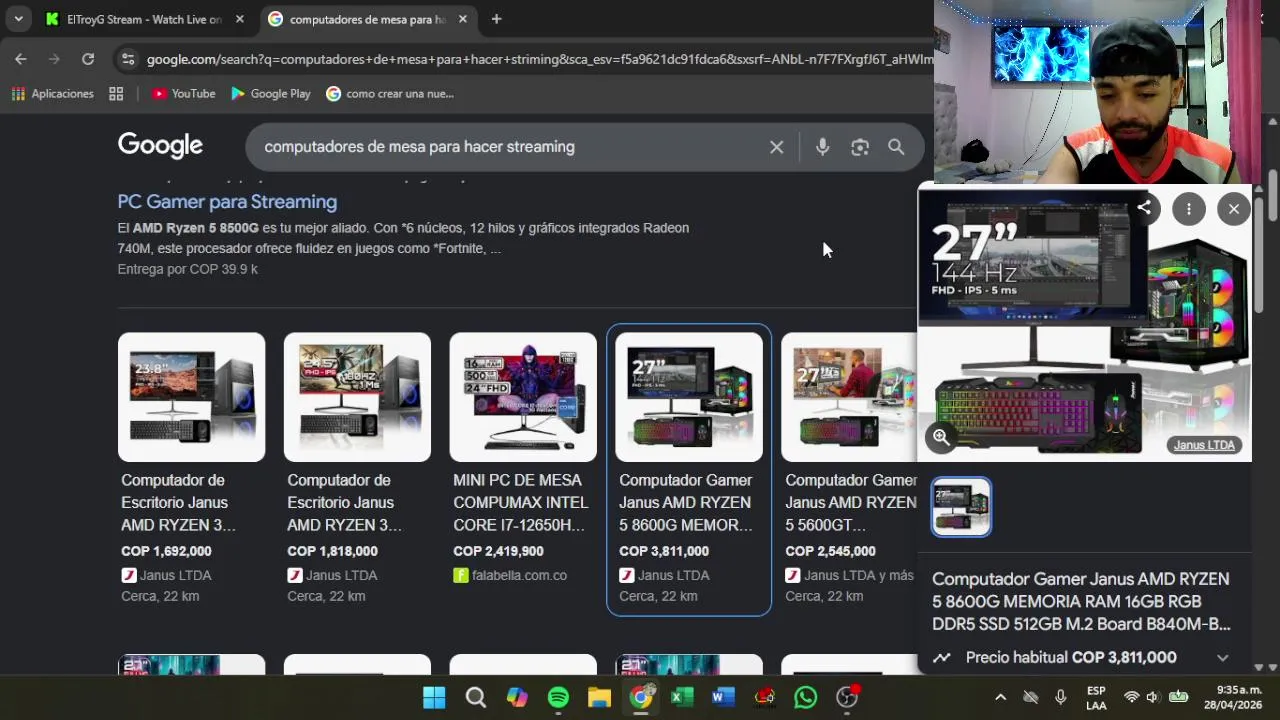Viewport: 1280px width, 720px height.
Task: Open site information icon in address bar
Action: click(127, 59)
